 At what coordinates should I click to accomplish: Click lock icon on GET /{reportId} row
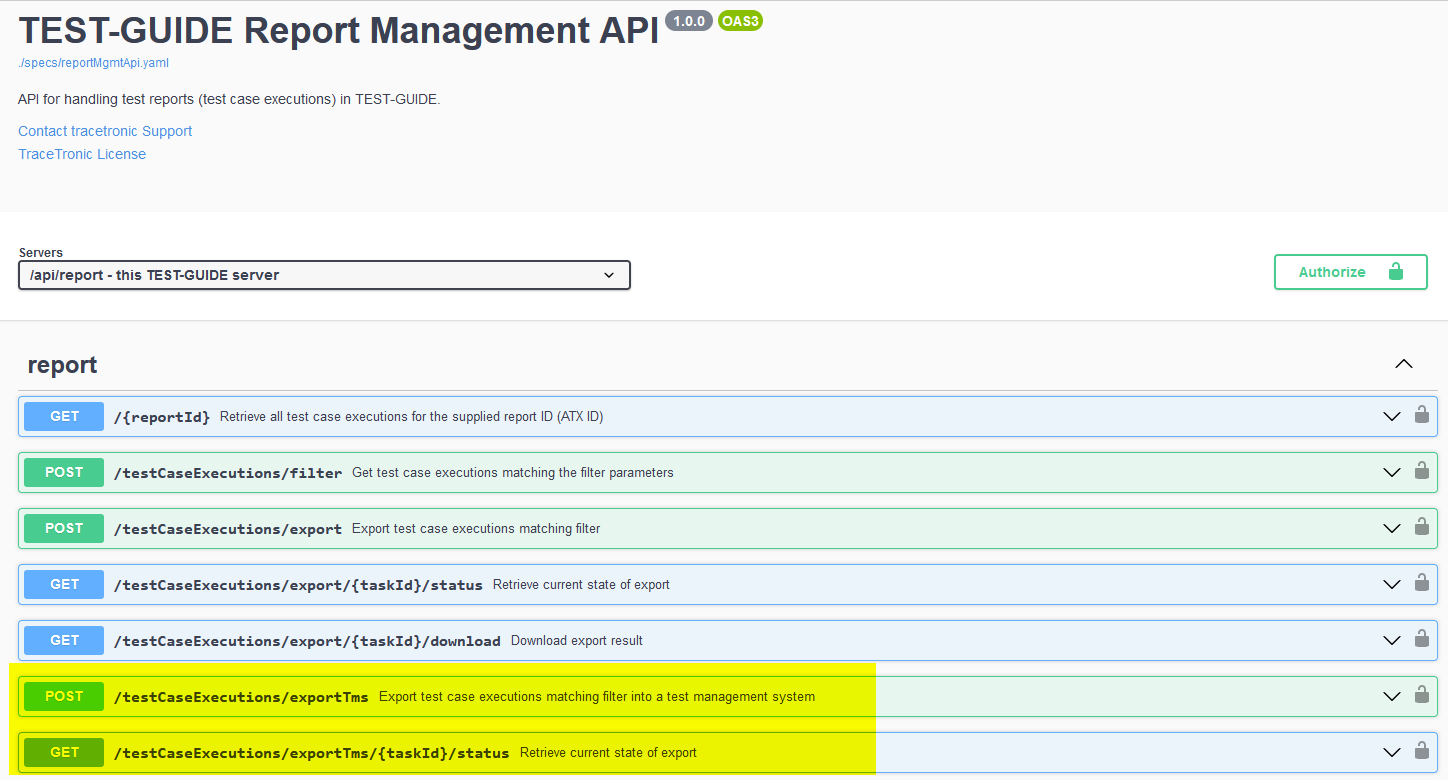(x=1421, y=415)
